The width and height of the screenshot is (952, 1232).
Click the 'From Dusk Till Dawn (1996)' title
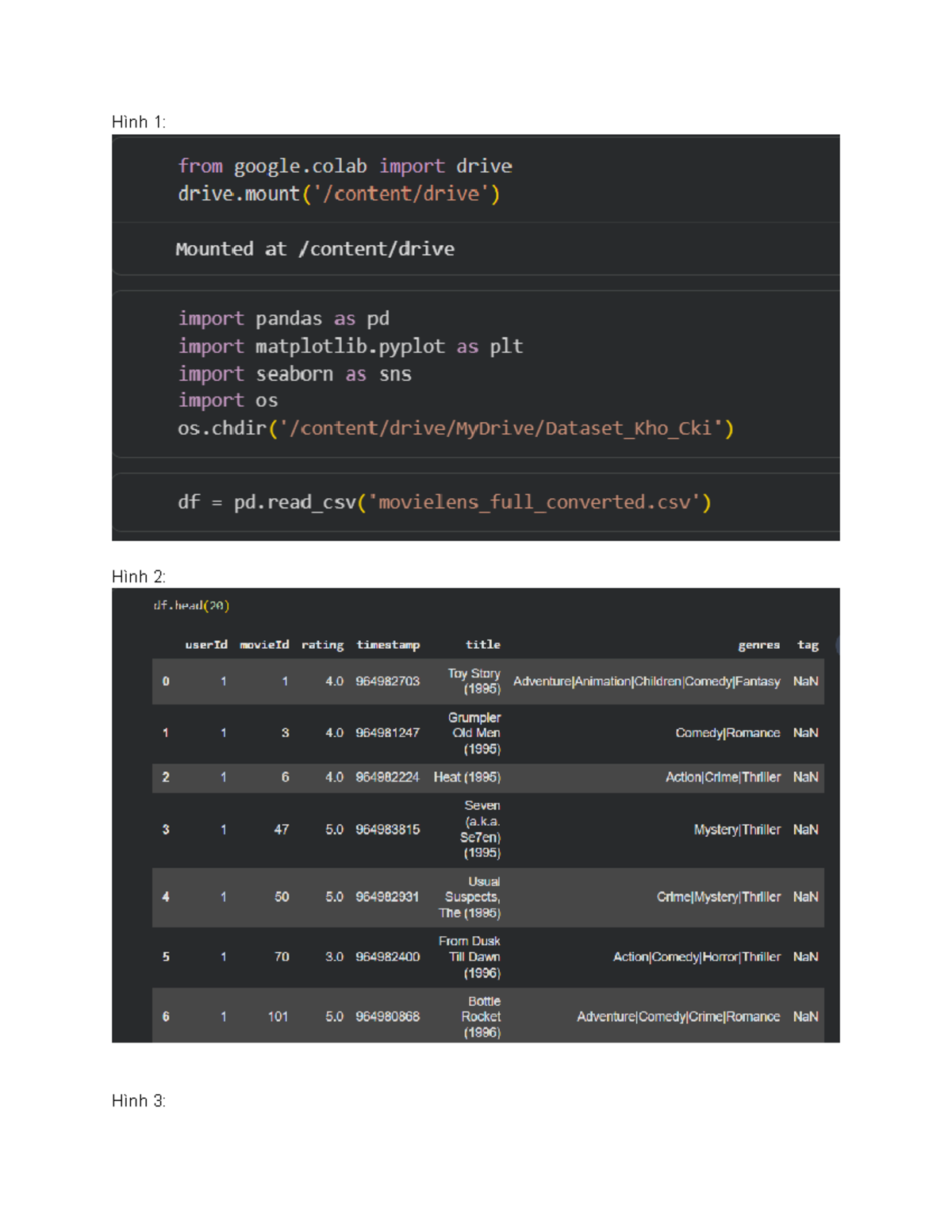[x=470, y=958]
